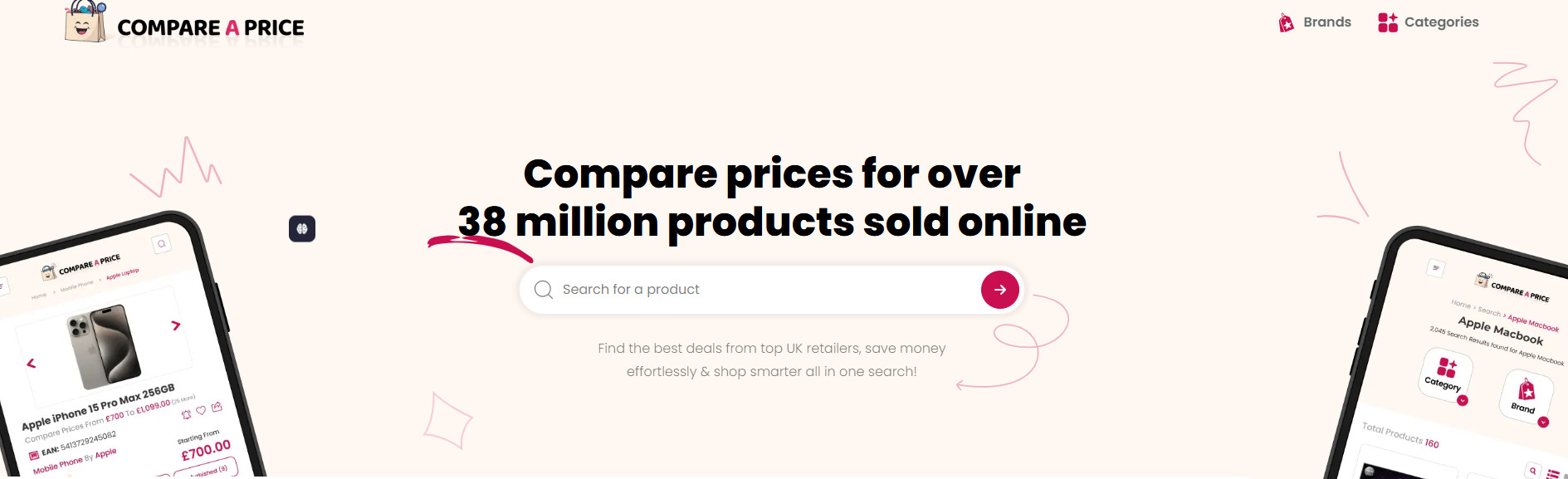Click the dark brain widget icon
This screenshot has width=1568, height=479.
(x=302, y=228)
